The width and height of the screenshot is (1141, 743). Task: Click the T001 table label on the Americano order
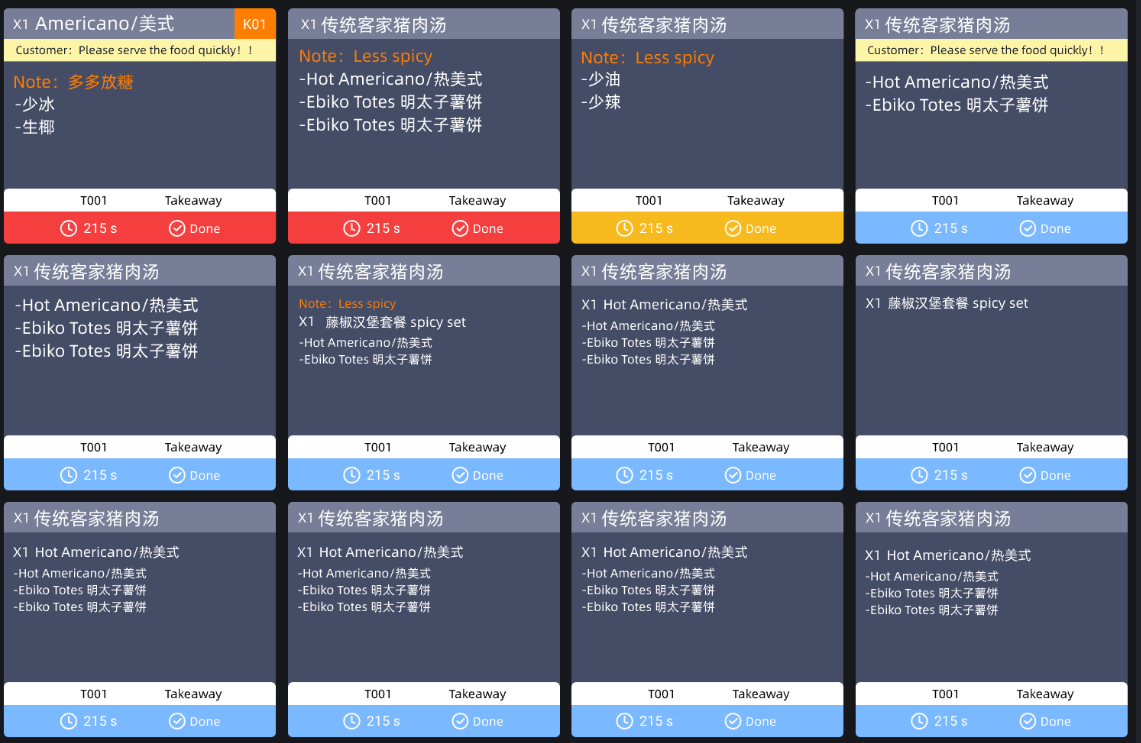click(94, 201)
